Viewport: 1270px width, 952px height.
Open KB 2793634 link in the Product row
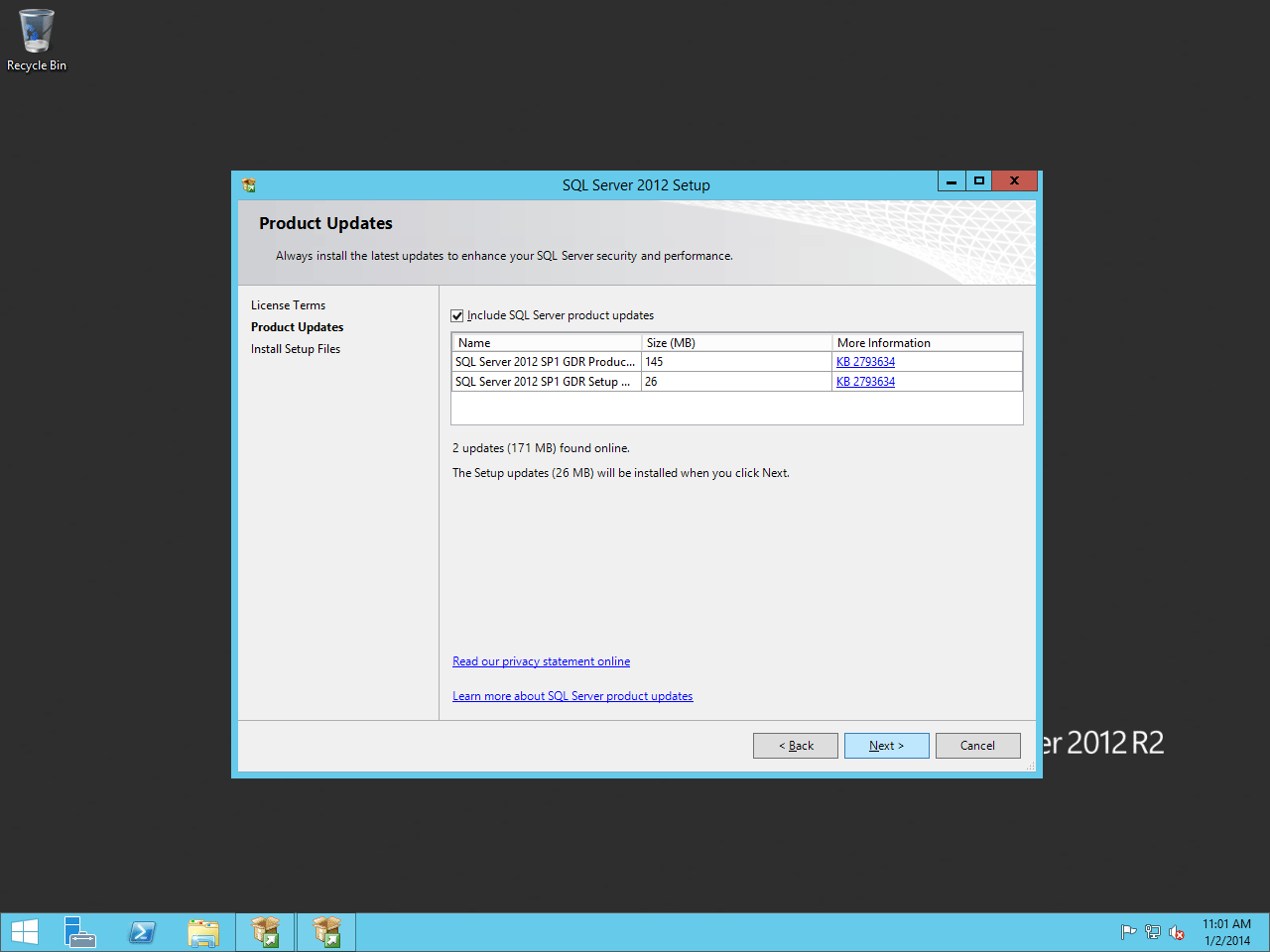click(865, 362)
